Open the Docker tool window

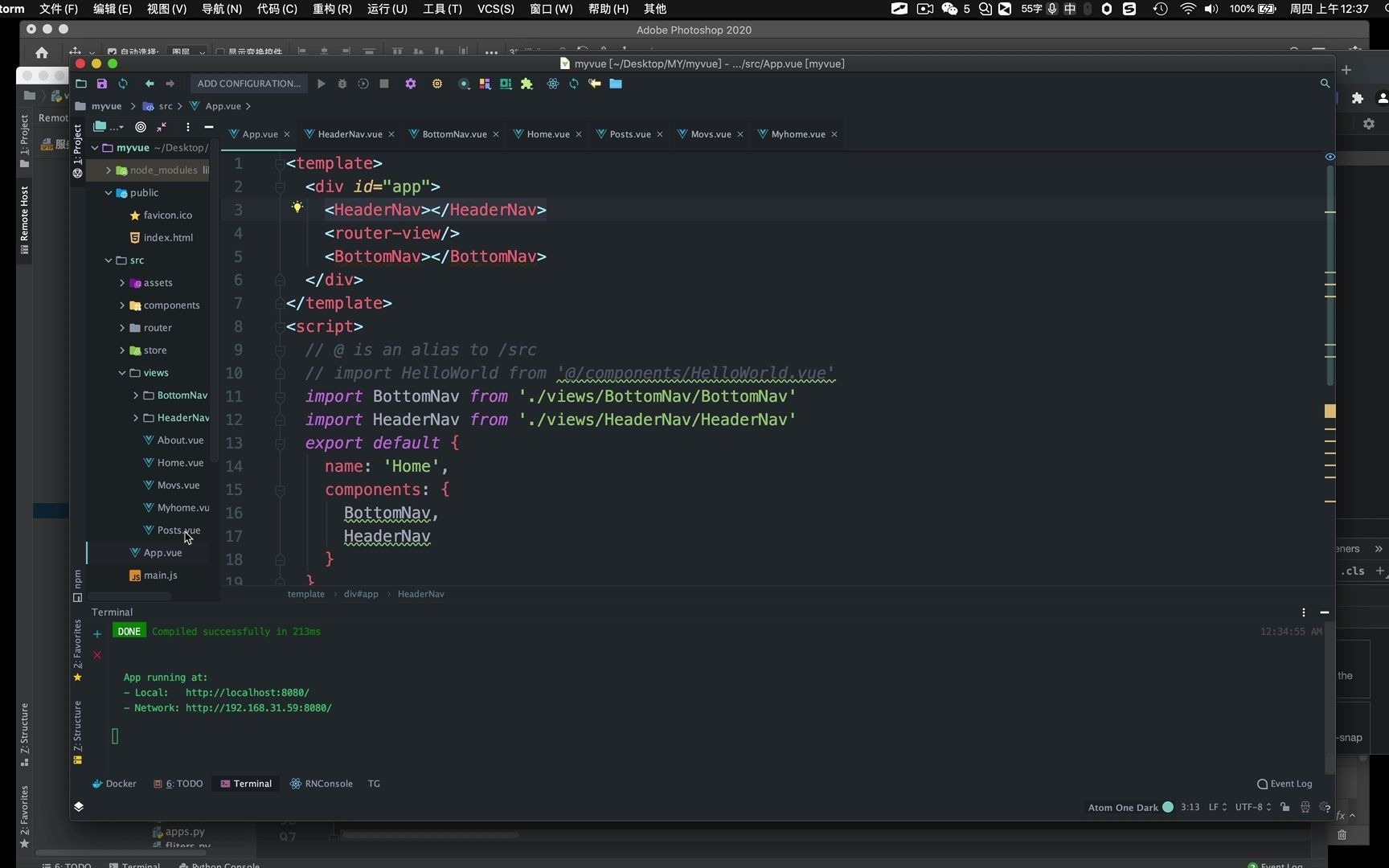pos(114,784)
